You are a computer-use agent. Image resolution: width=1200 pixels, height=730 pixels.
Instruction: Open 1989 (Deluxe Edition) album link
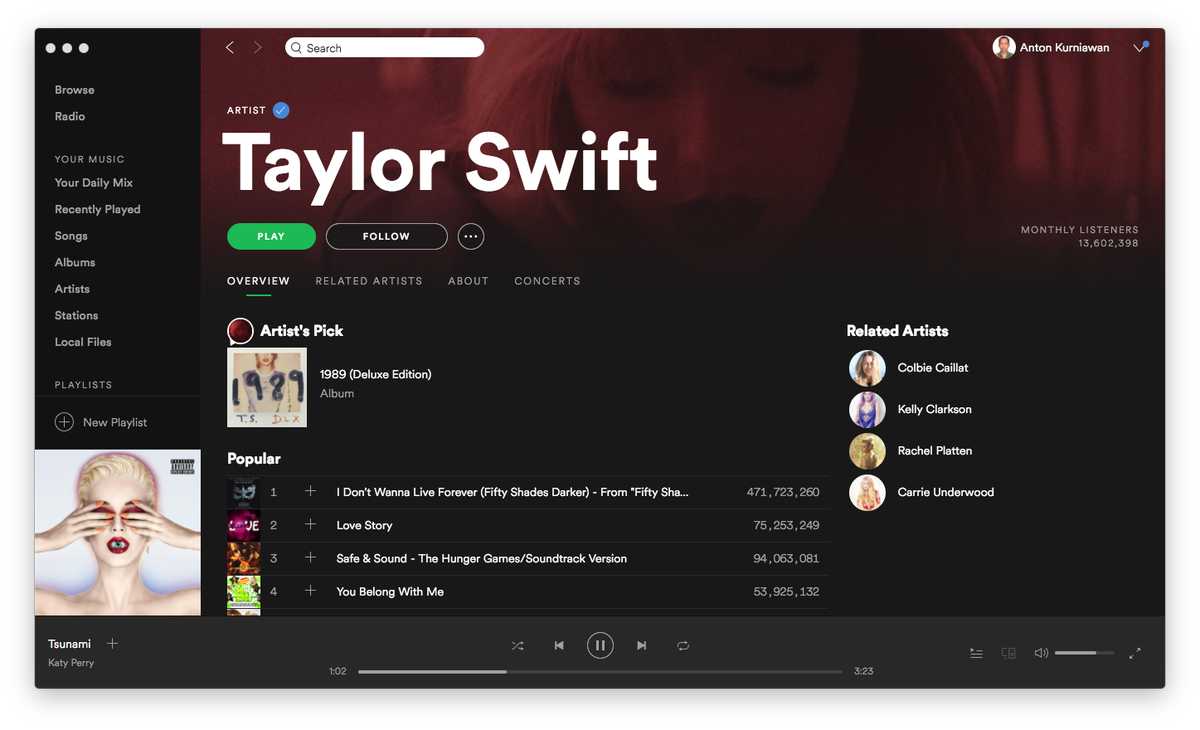click(375, 374)
